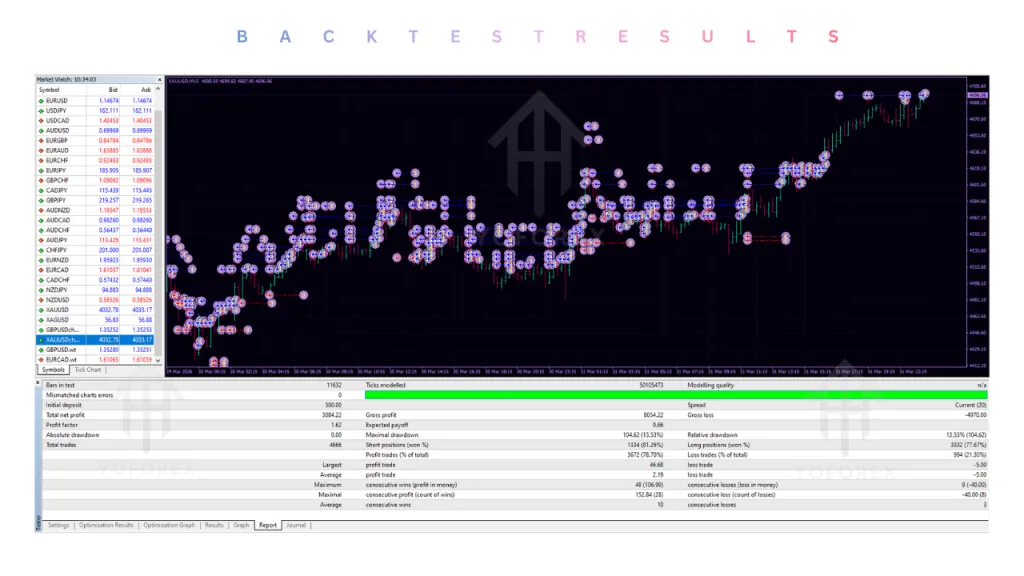The image size is (1024, 576).
Task: Click the Symbol column header
Action: click(49, 90)
